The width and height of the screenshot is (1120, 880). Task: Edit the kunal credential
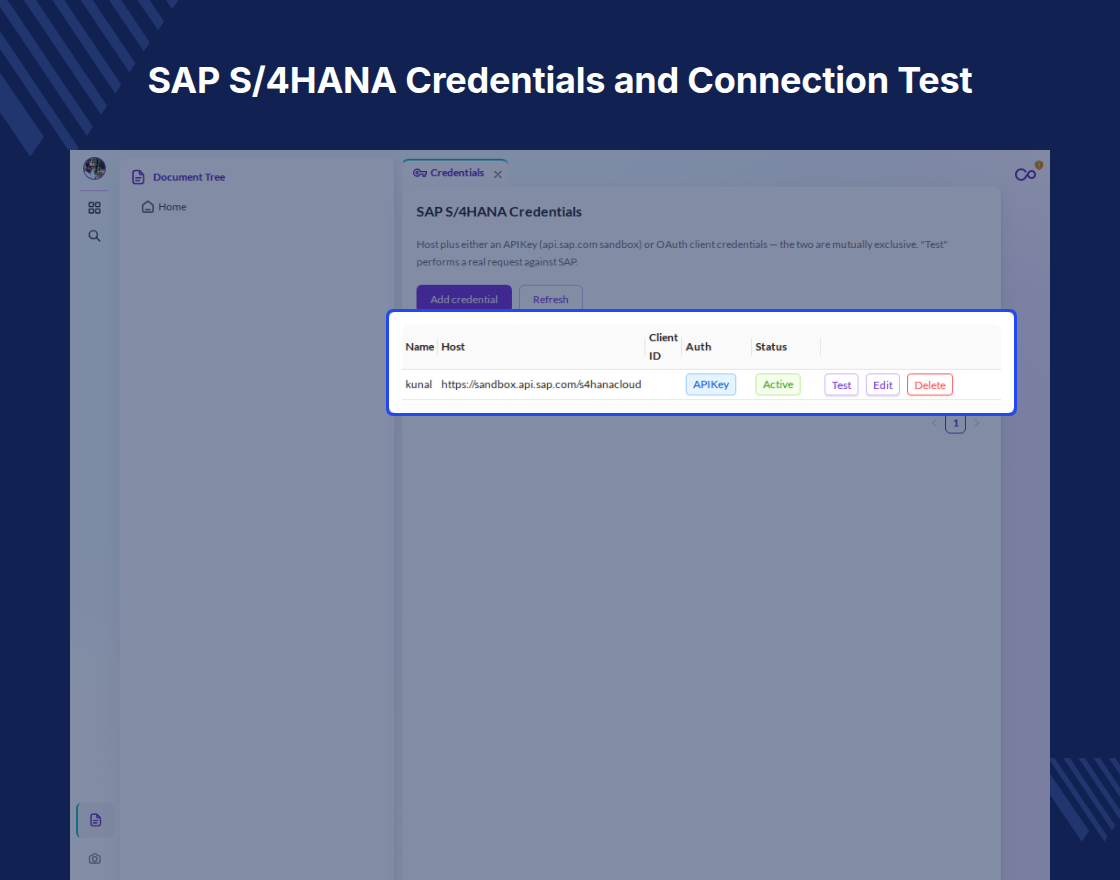(883, 385)
